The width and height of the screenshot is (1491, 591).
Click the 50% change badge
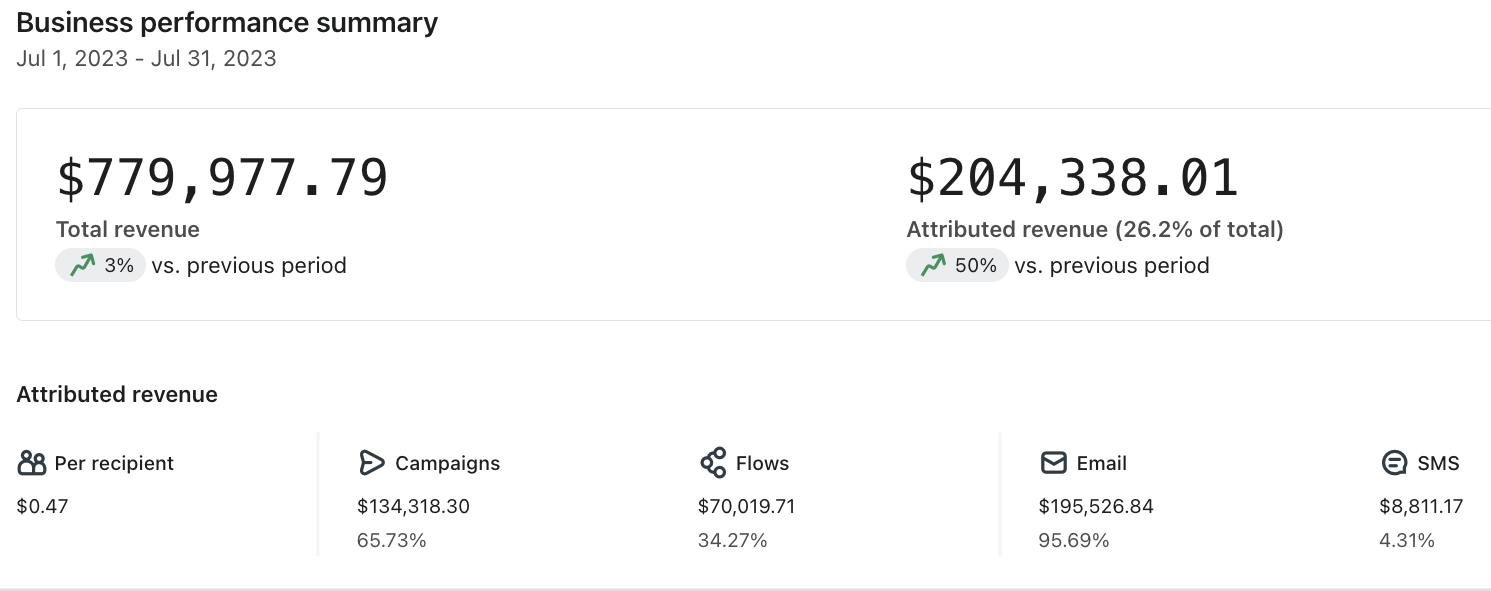click(x=957, y=265)
